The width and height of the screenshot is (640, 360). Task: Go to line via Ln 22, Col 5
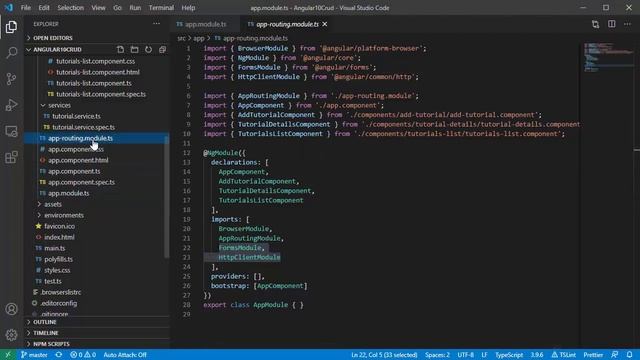384,355
